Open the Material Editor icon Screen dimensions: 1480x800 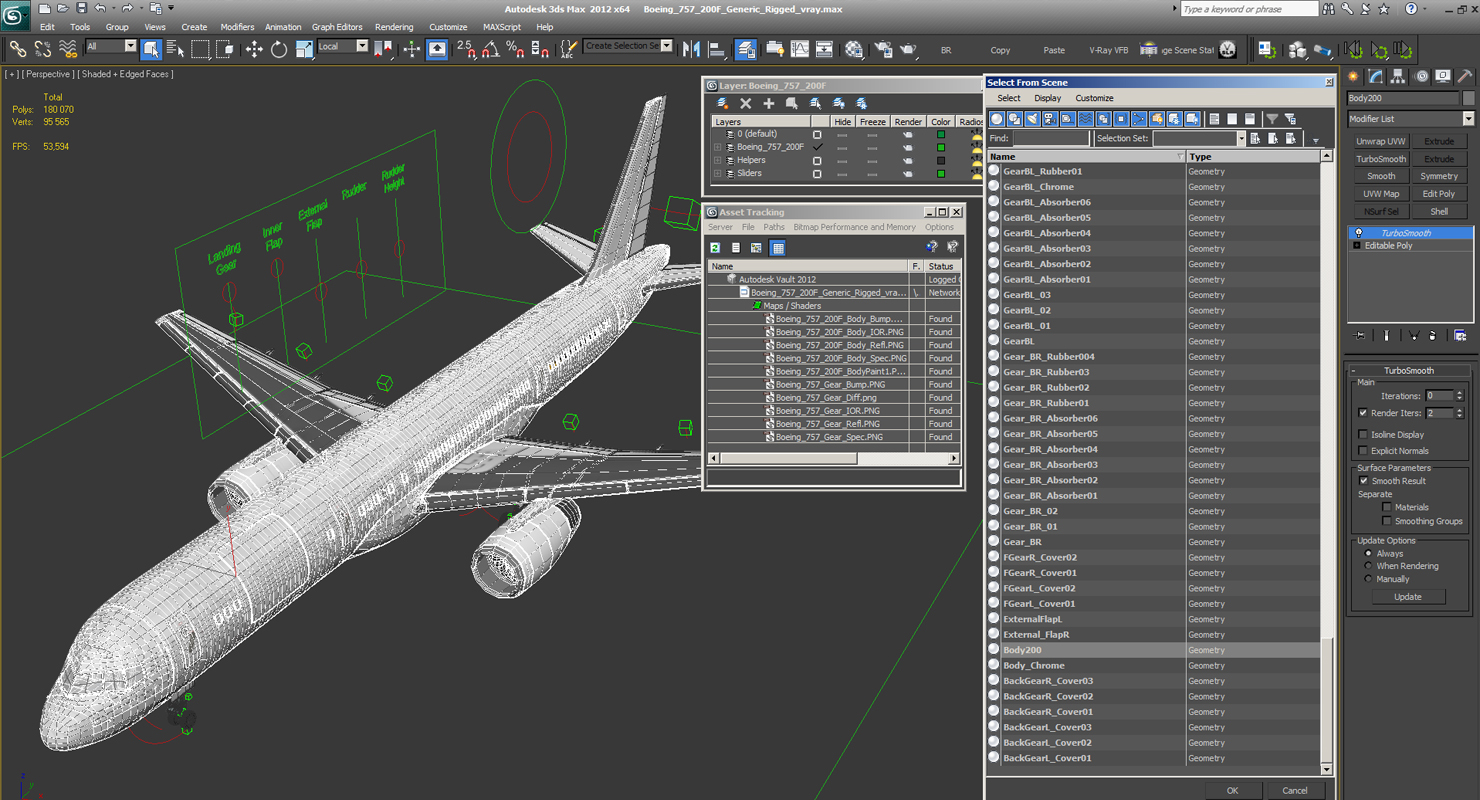click(853, 48)
